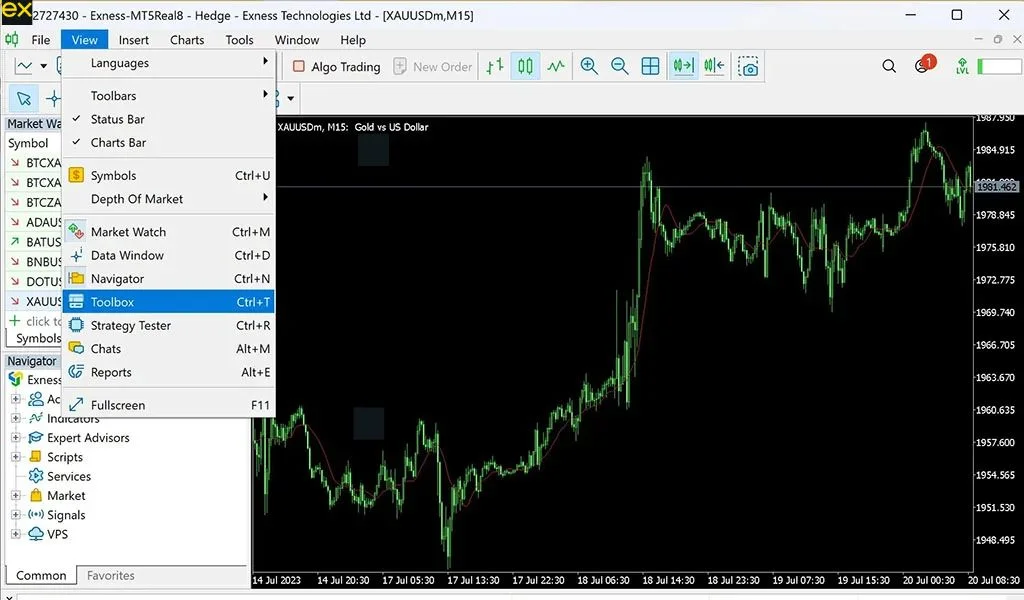Select the crosshair tool
Image resolution: width=1024 pixels, height=600 pixels.
53,98
